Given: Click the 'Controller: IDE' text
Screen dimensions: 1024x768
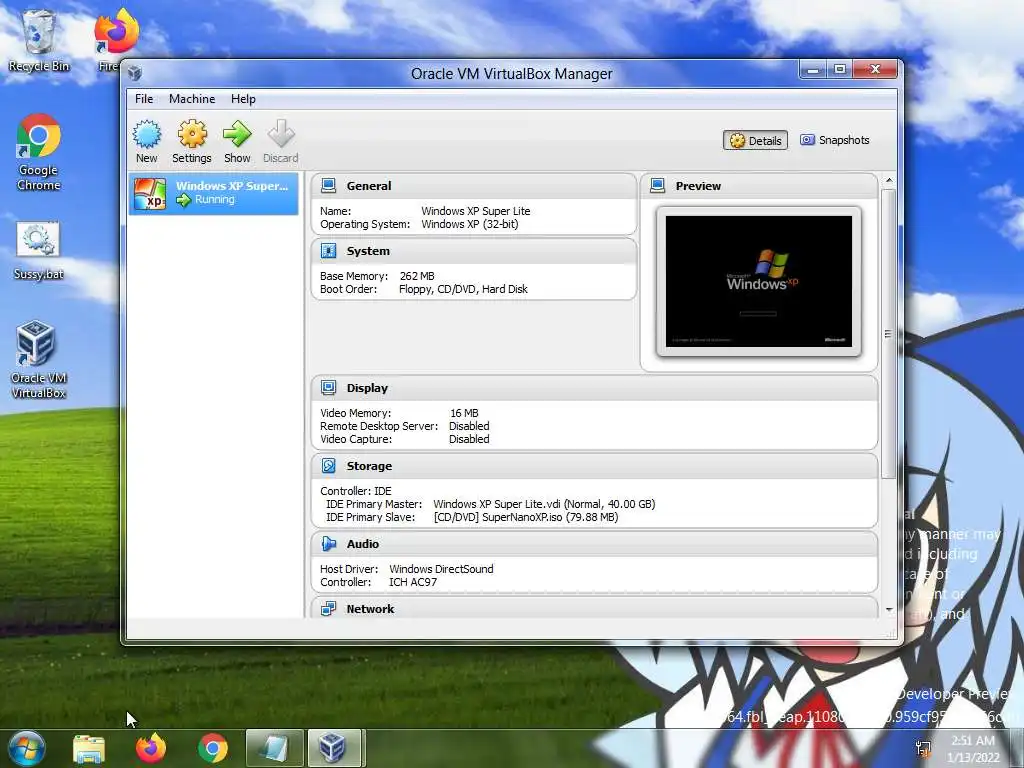Looking at the screenshot, I should point(356,491).
